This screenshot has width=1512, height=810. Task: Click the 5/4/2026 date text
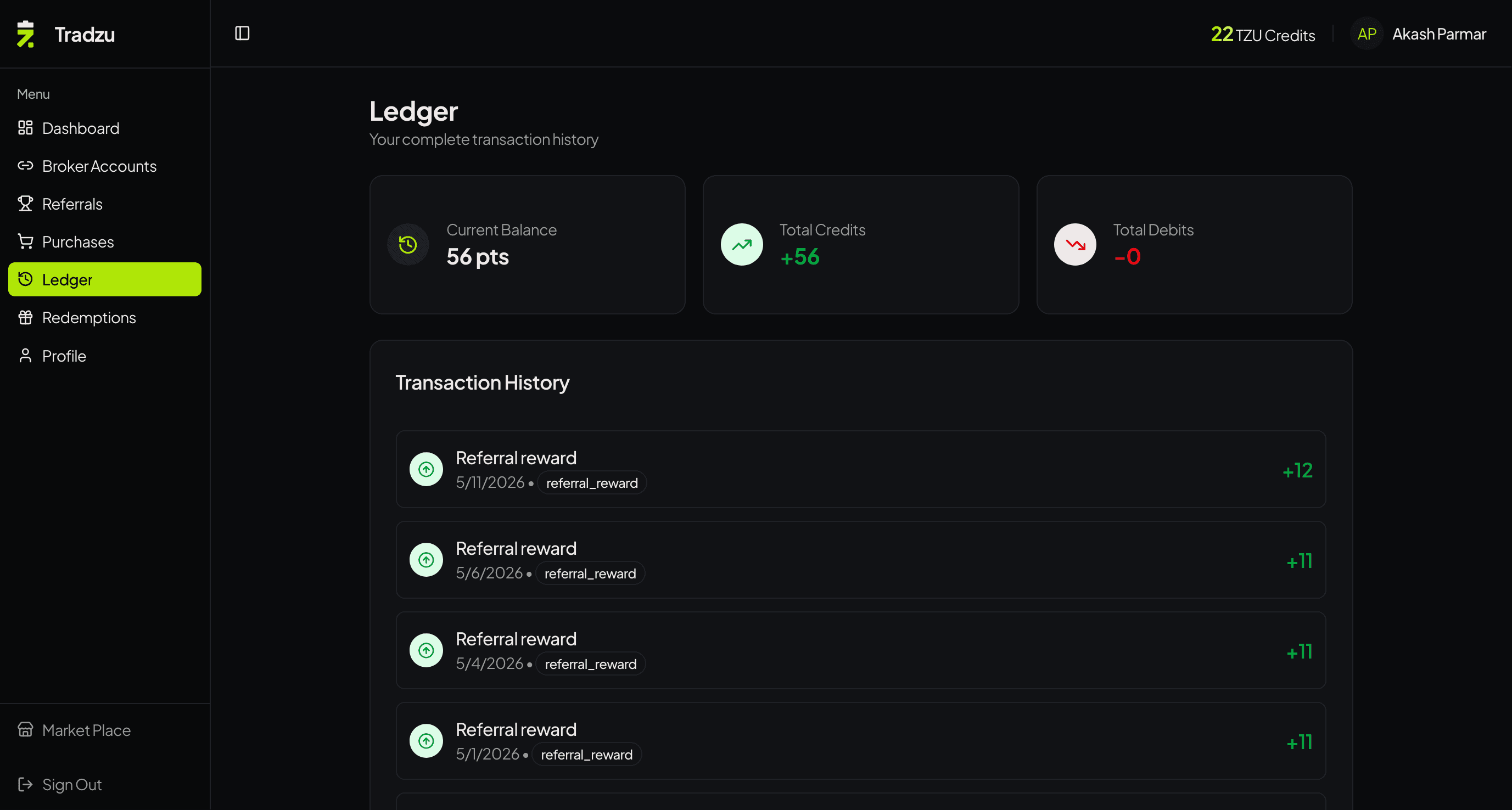pos(490,663)
